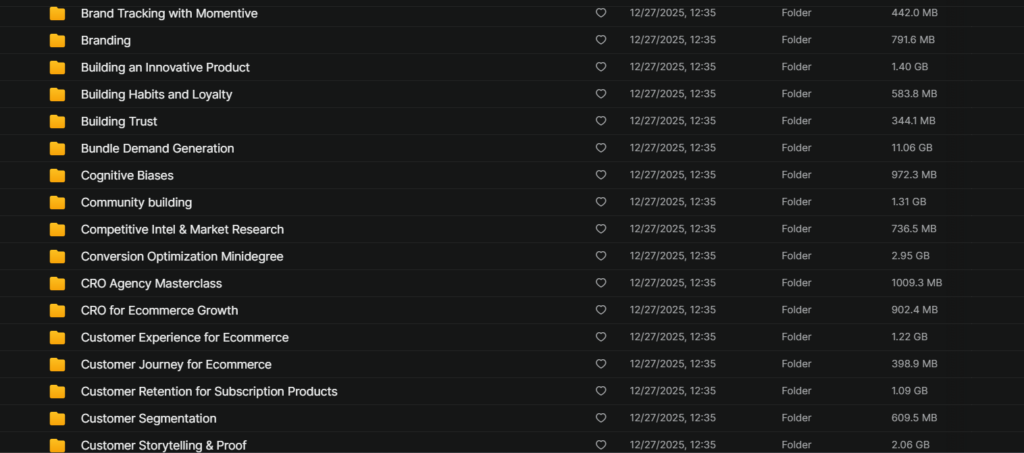1024x453 pixels.
Task: Click the Customer Segmentation folder icon
Action: click(57, 419)
